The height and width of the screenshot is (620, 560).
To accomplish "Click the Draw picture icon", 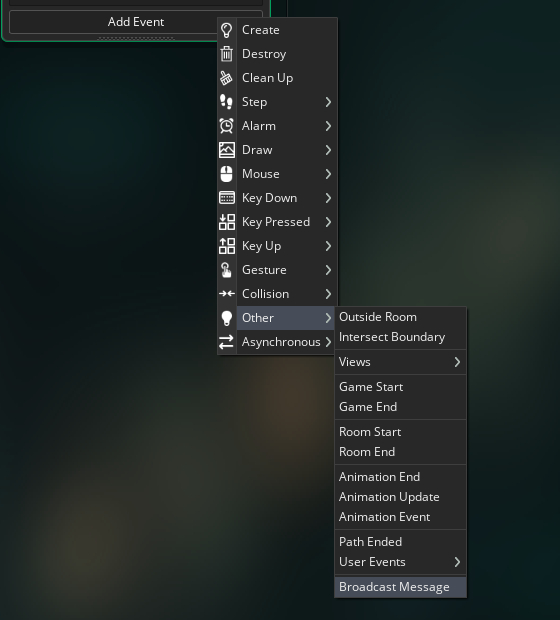I will [227, 150].
